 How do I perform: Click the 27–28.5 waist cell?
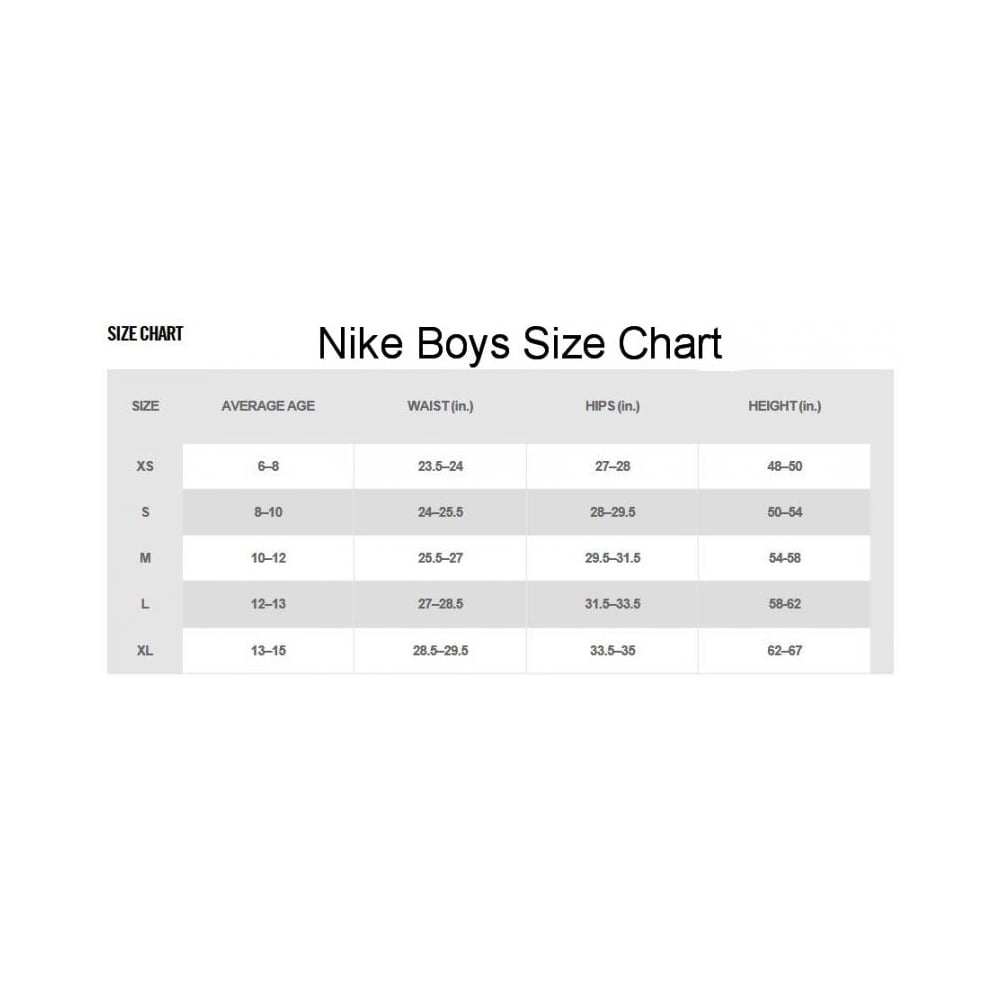[x=440, y=604]
